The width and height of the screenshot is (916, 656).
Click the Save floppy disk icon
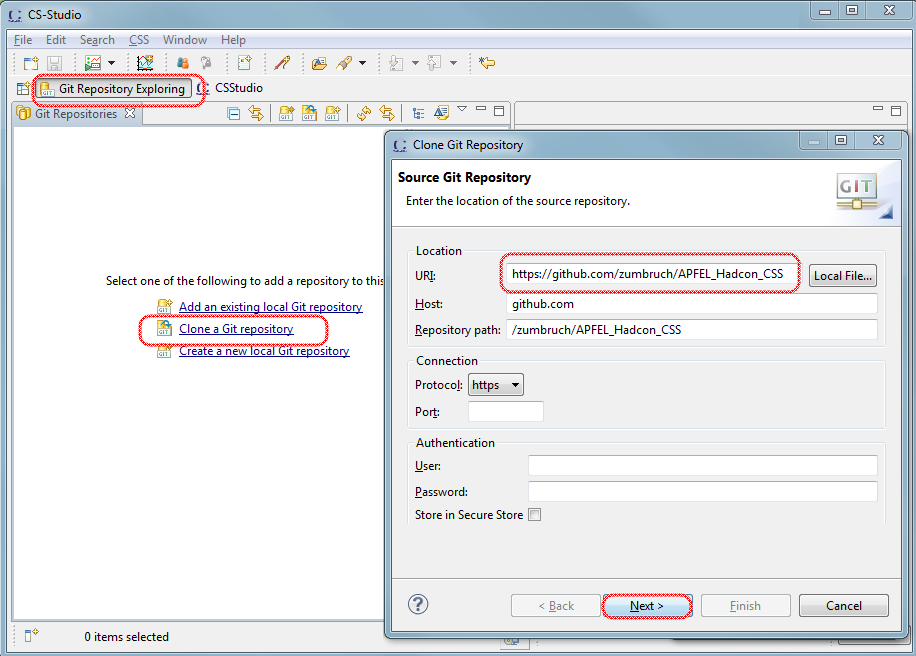[x=54, y=63]
